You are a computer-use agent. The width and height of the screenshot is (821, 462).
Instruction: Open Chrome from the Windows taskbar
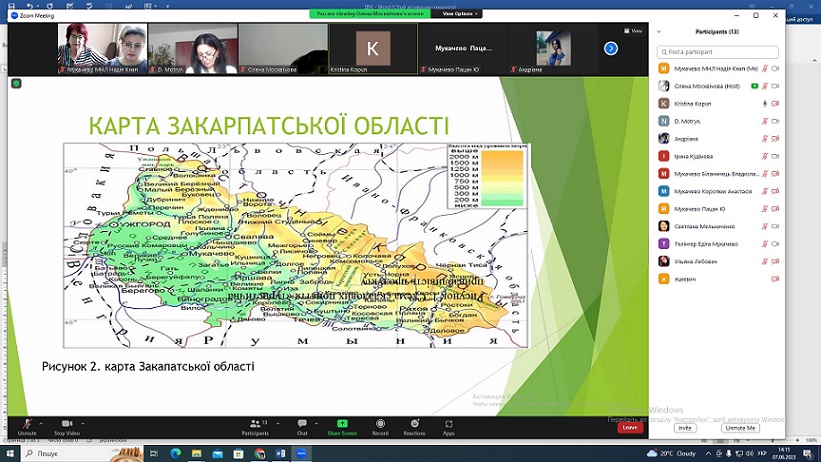point(260,454)
